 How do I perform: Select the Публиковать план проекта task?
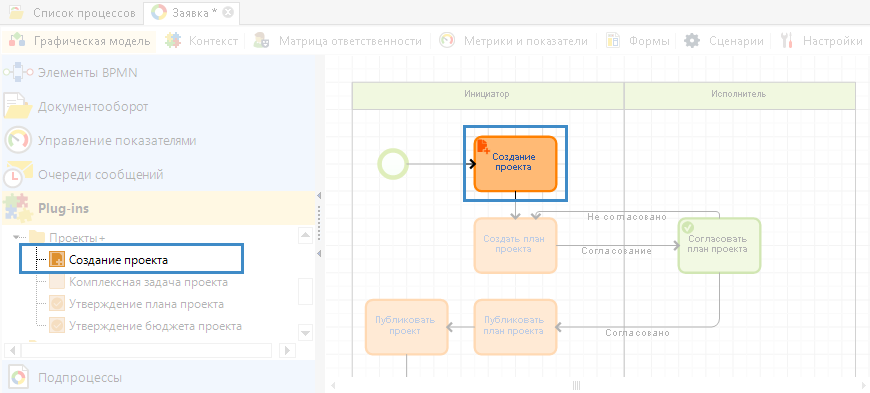coord(515,326)
